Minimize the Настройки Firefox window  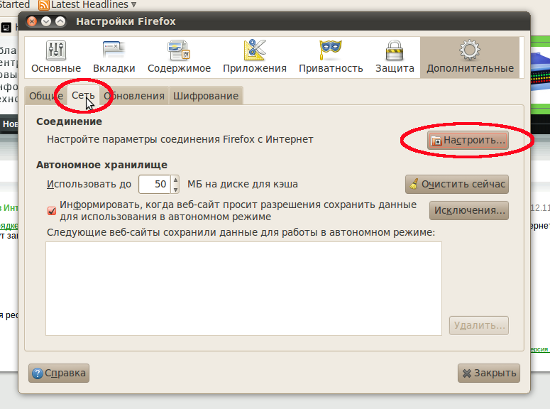tap(46, 21)
